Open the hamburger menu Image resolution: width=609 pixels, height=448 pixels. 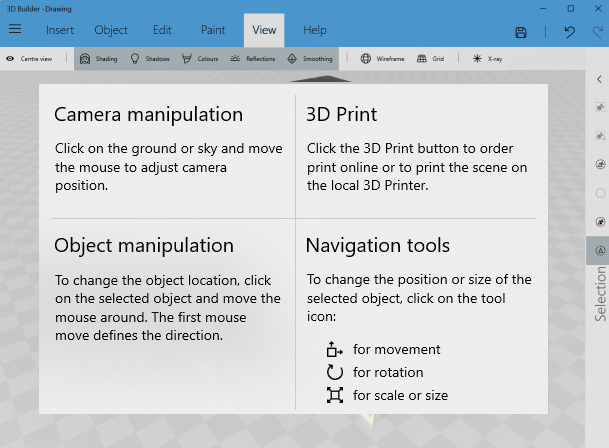tap(15, 30)
